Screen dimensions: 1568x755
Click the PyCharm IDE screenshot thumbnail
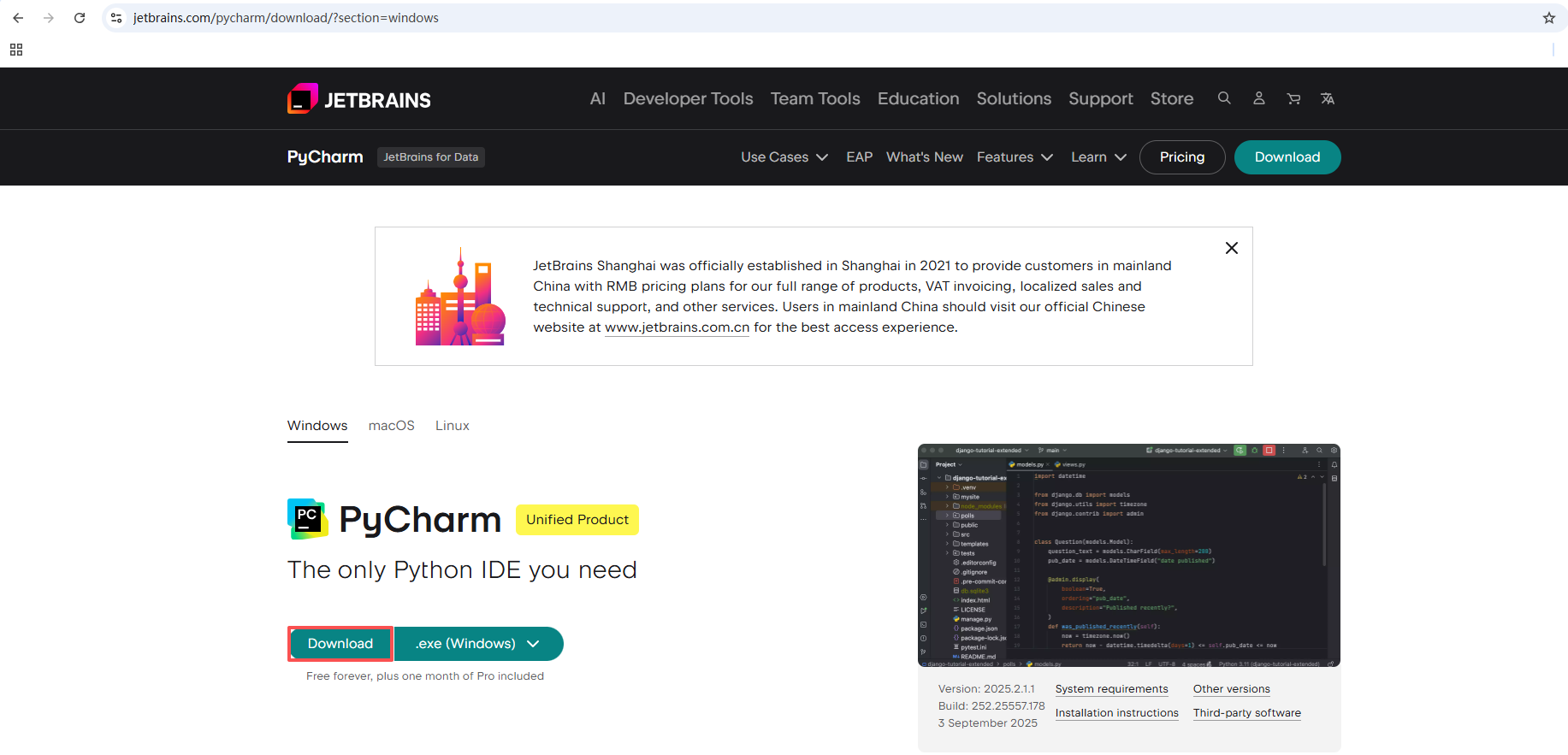(1129, 556)
